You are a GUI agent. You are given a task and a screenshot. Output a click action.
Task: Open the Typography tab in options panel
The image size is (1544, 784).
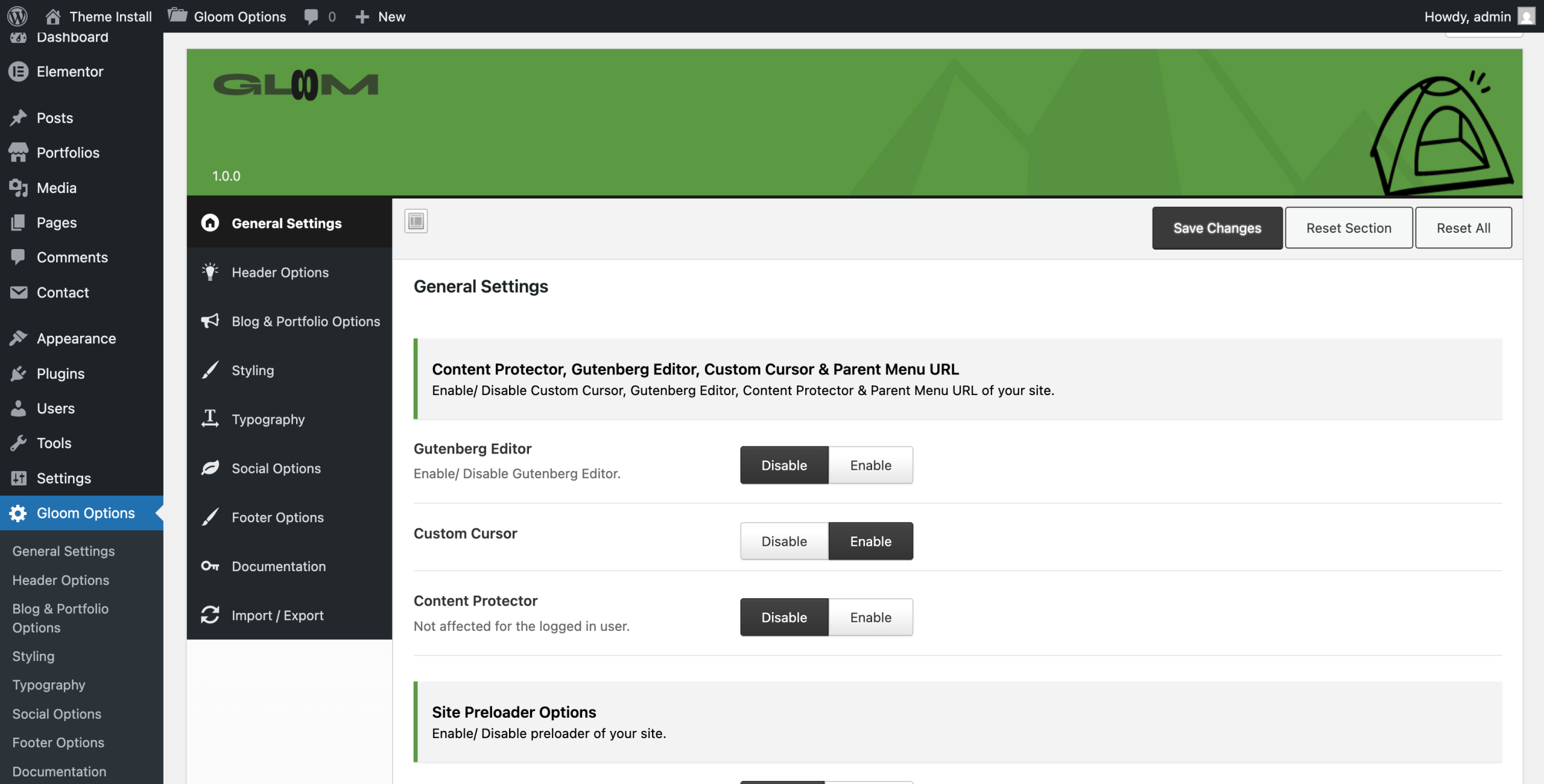tap(289, 419)
